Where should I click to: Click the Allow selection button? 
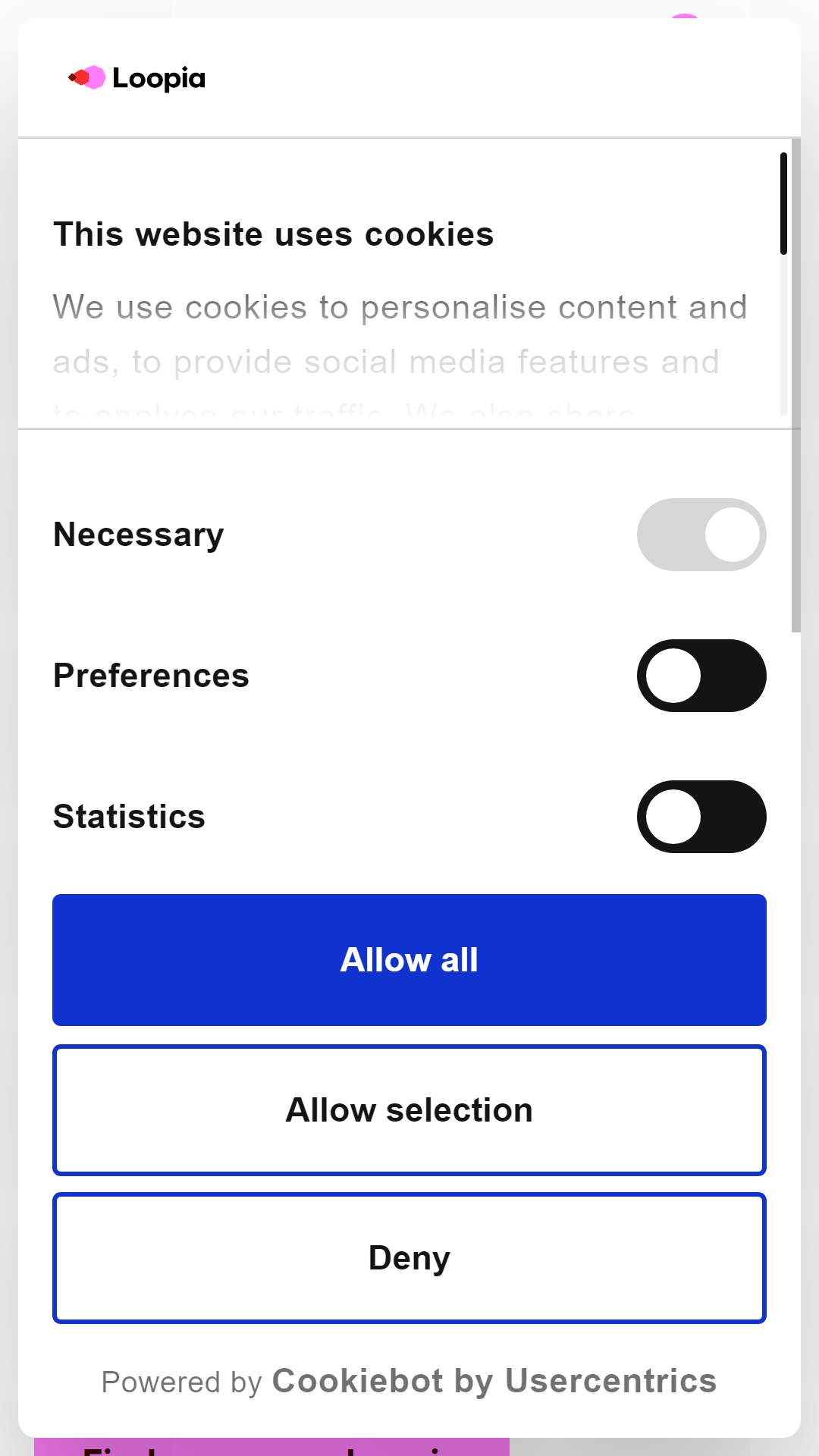click(x=409, y=1110)
